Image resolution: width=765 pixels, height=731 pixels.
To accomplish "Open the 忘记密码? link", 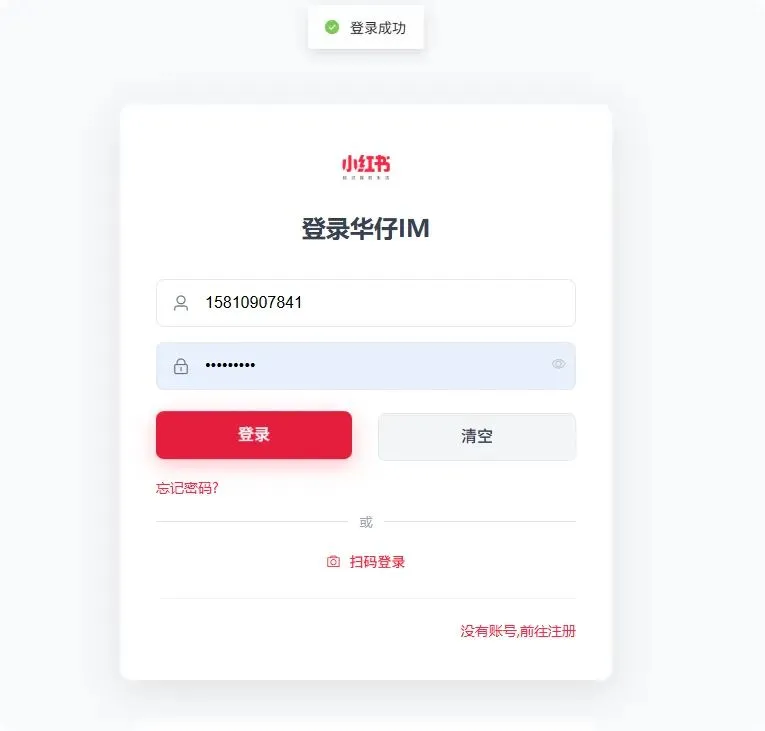I will coord(187,488).
